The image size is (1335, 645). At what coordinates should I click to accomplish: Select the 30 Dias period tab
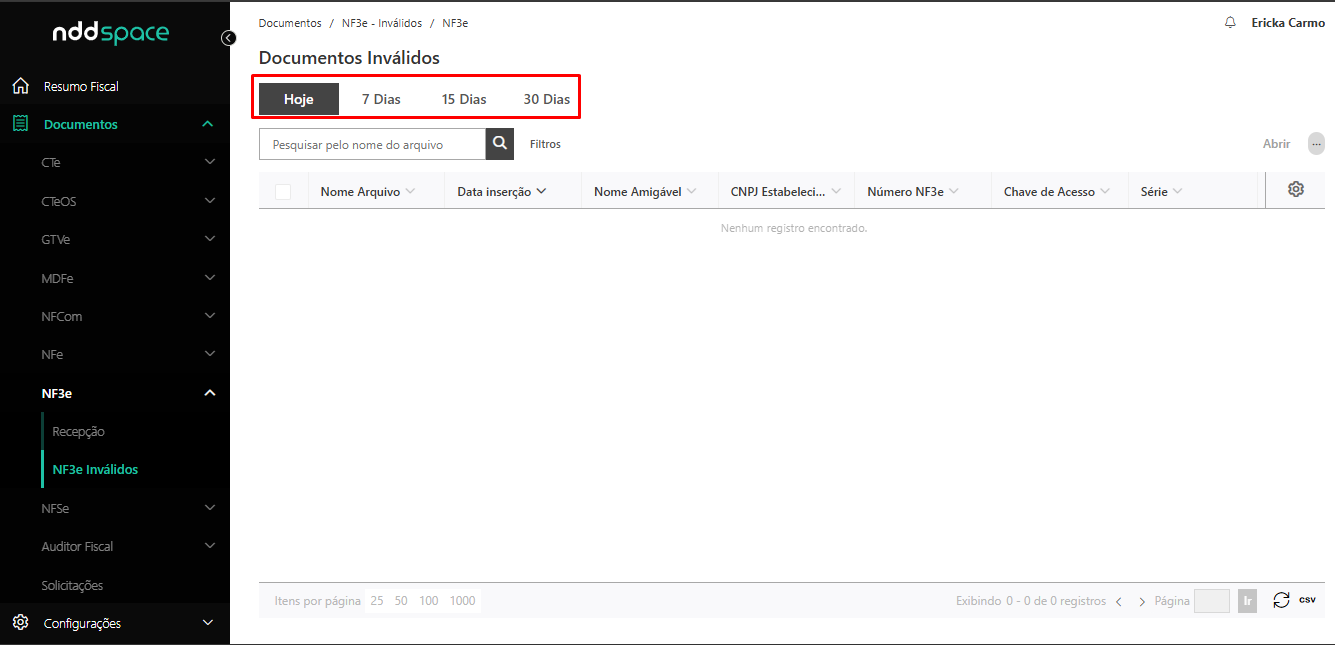546,99
